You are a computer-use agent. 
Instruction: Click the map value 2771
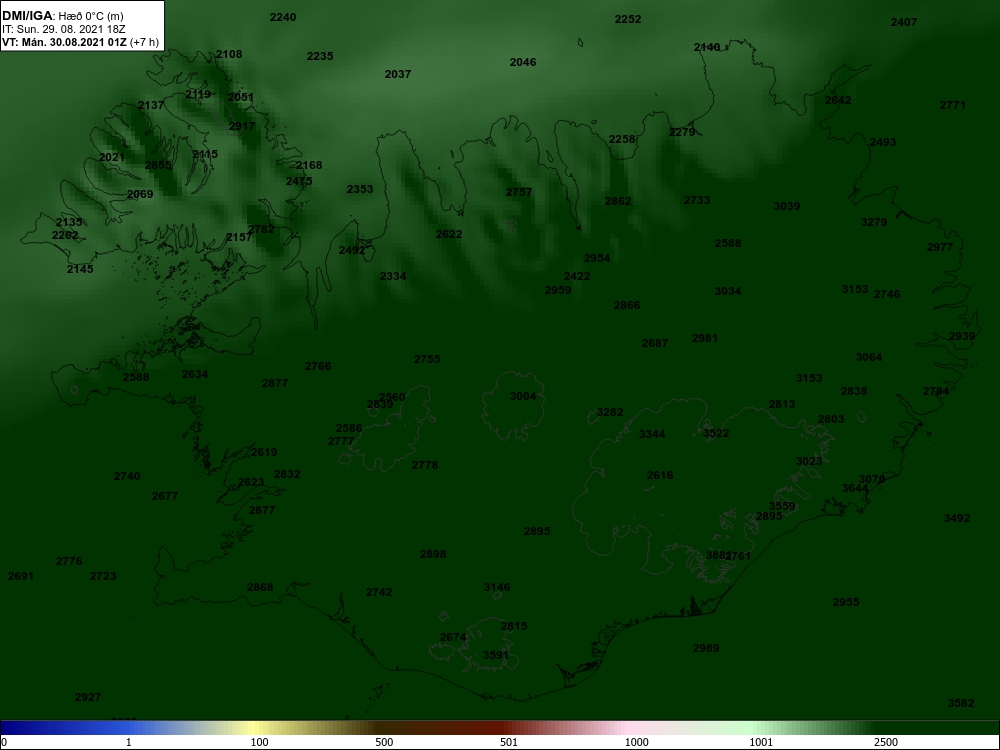(953, 105)
